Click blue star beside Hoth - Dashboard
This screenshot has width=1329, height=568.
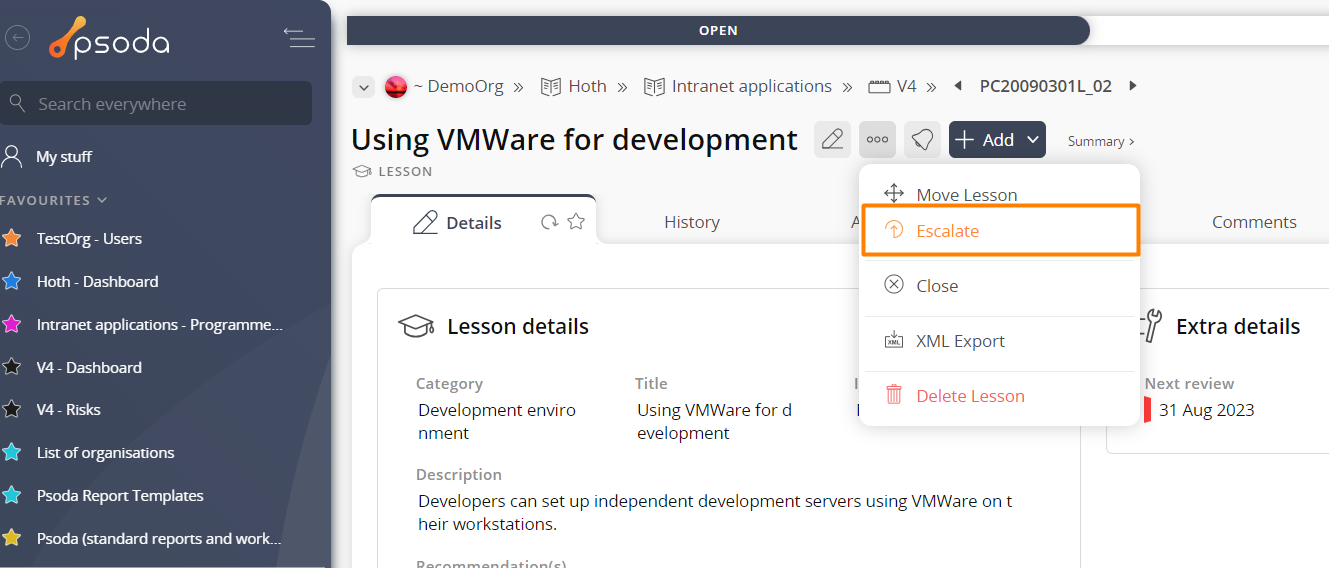pyautogui.click(x=12, y=281)
